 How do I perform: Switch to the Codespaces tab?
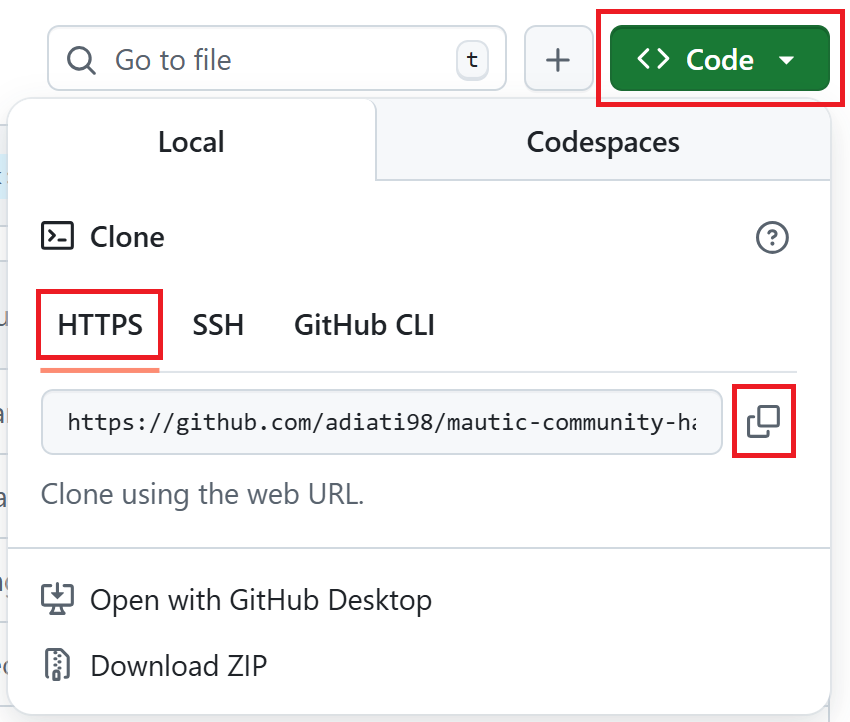[x=603, y=142]
